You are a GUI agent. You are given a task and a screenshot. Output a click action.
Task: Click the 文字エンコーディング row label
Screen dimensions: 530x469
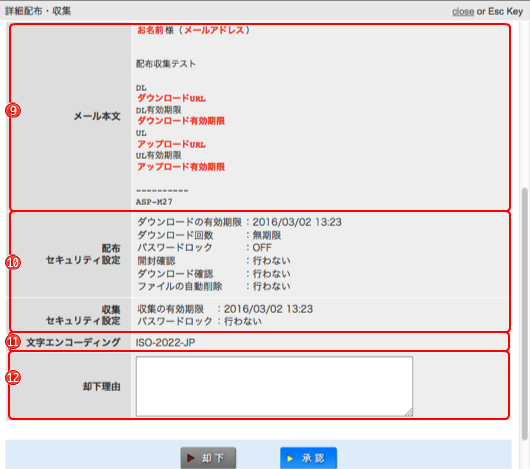73,343
